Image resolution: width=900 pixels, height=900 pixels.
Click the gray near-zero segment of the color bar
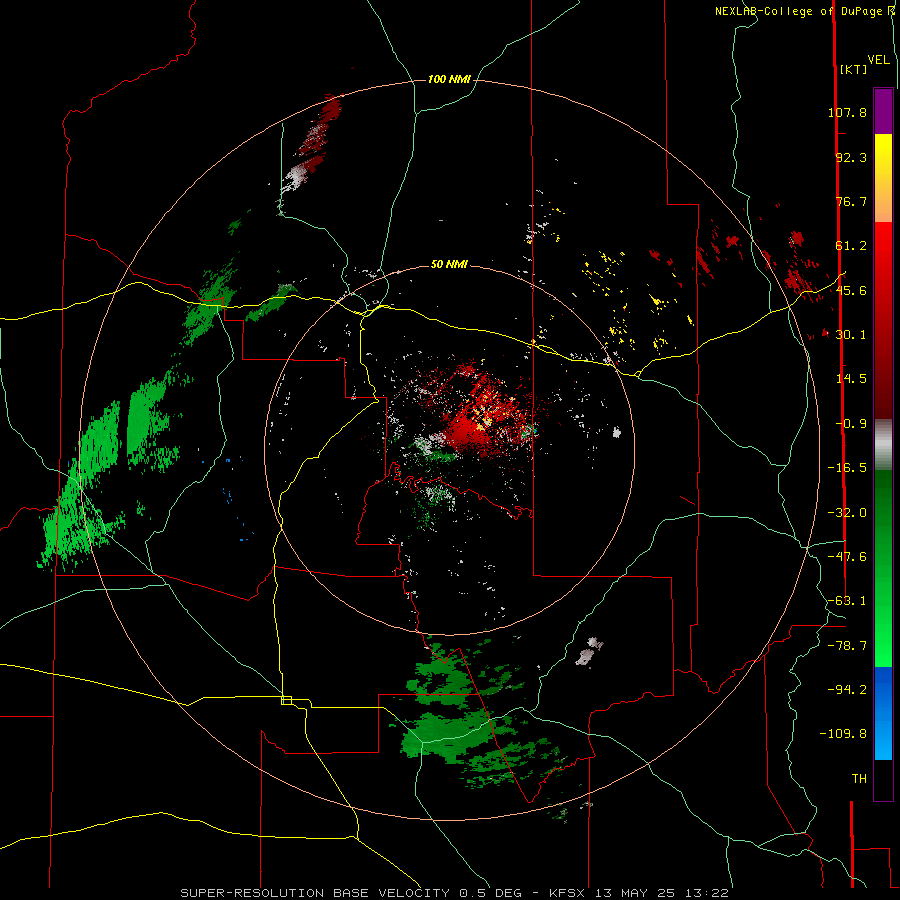coord(883,444)
